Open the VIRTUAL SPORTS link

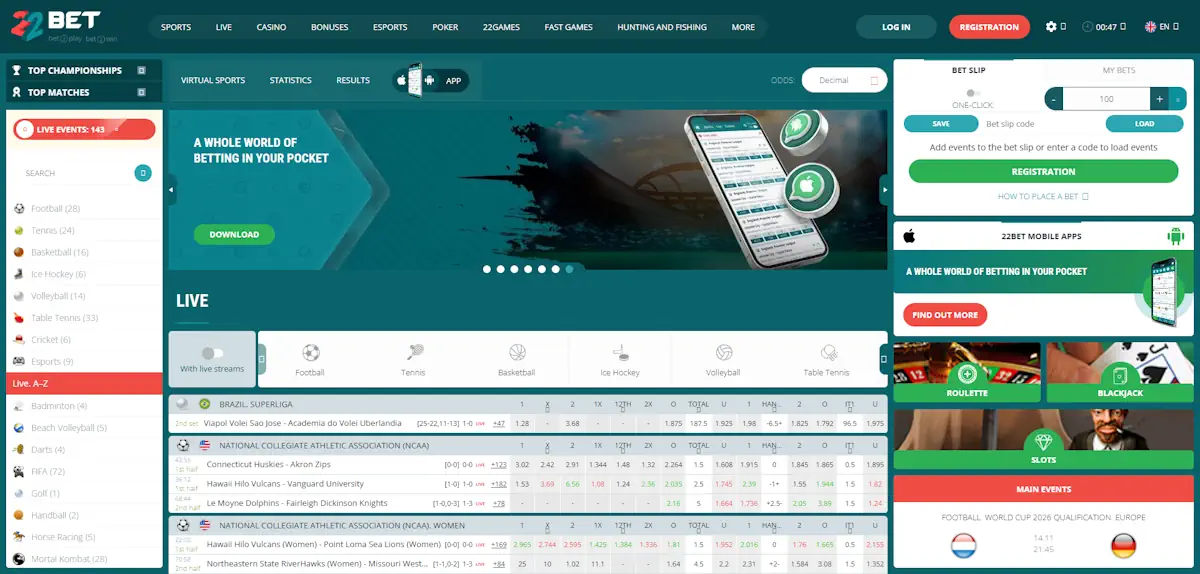(x=213, y=80)
